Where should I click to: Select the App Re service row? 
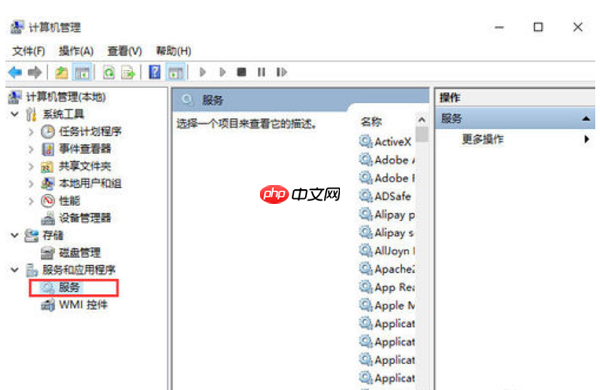386,287
